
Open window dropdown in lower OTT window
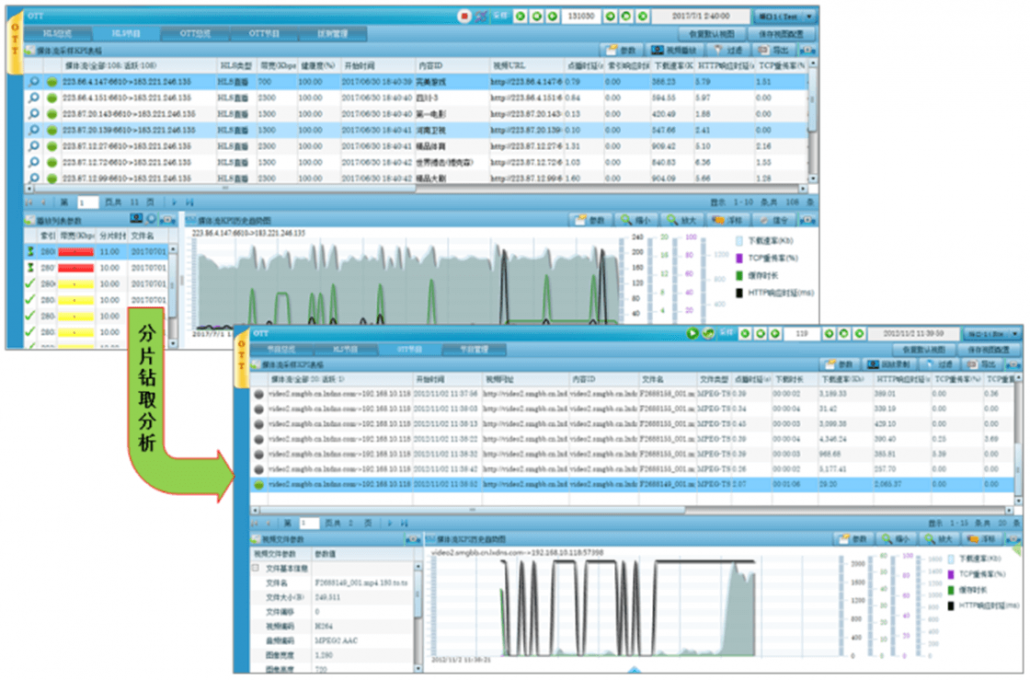[988, 333]
